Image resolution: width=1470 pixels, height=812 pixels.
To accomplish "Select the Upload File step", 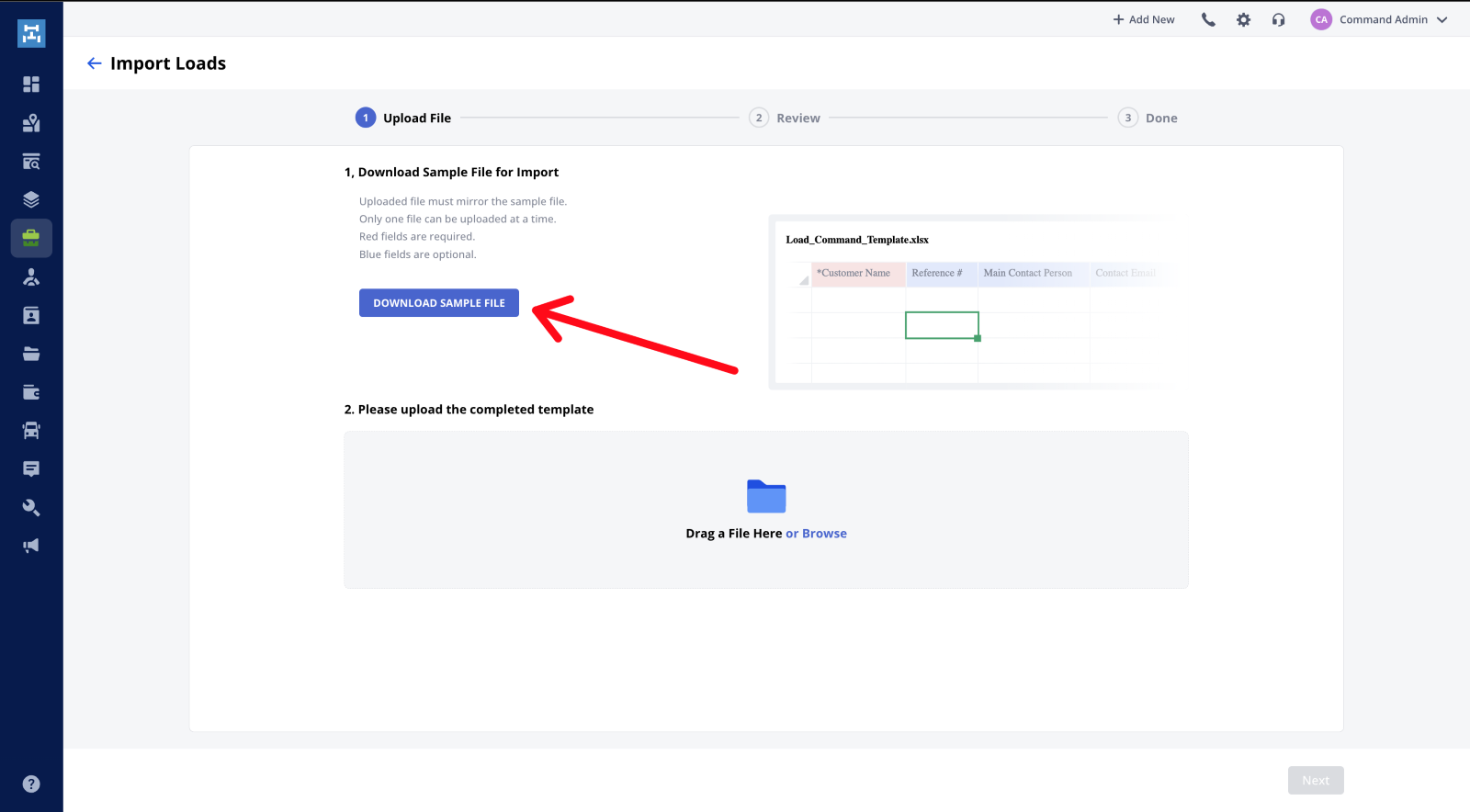I will pos(403,118).
